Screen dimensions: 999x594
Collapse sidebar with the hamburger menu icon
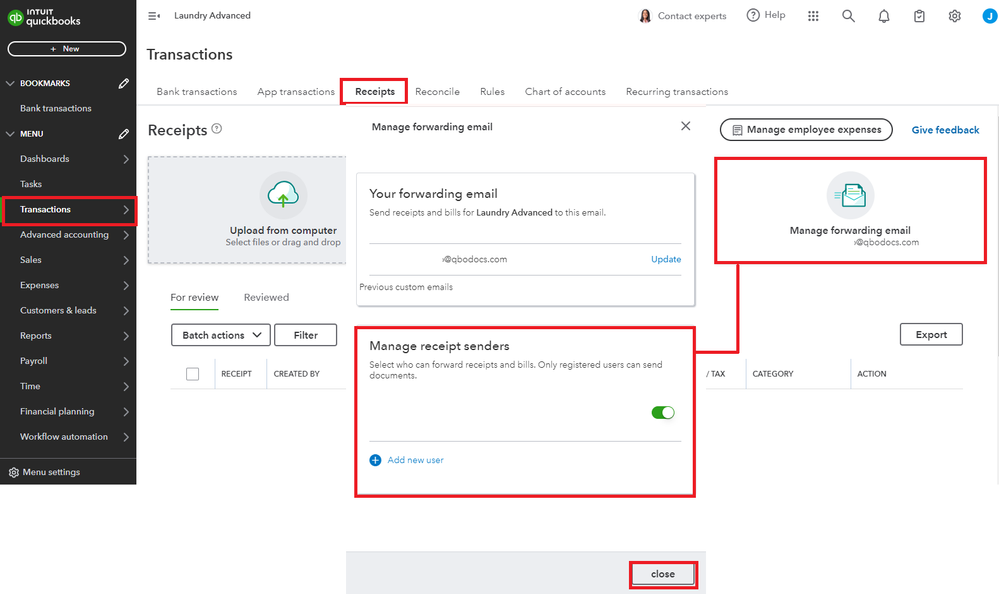pos(154,16)
